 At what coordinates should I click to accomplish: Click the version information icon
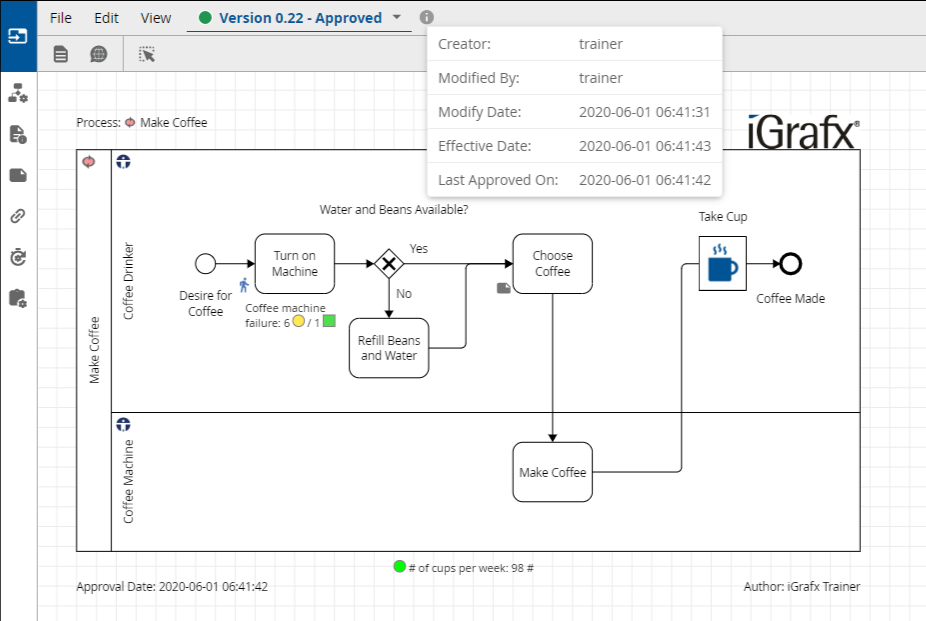coord(427,18)
